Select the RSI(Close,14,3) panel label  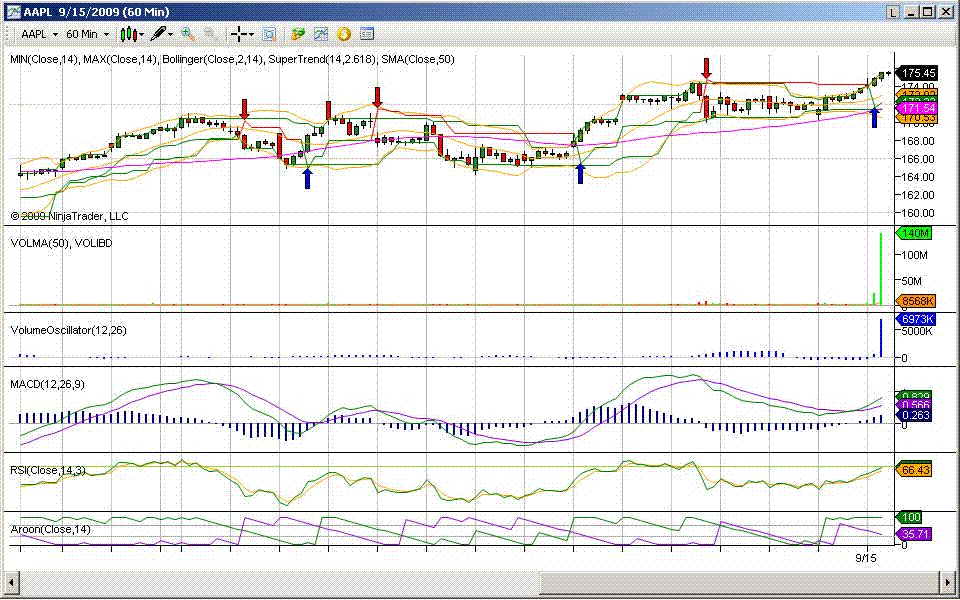pyautogui.click(x=48, y=470)
